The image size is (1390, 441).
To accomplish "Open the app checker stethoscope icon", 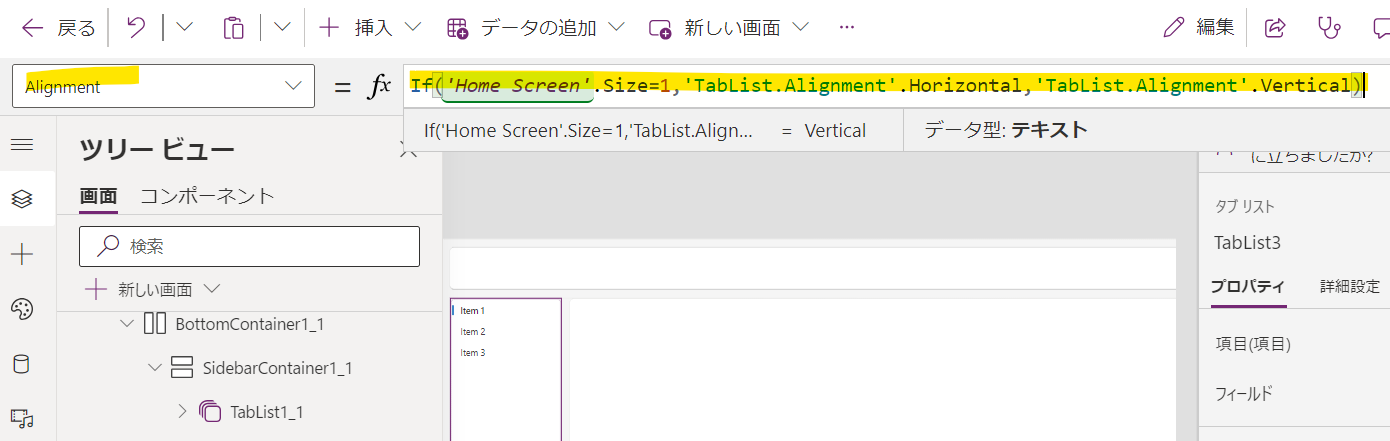I will 1328,28.
